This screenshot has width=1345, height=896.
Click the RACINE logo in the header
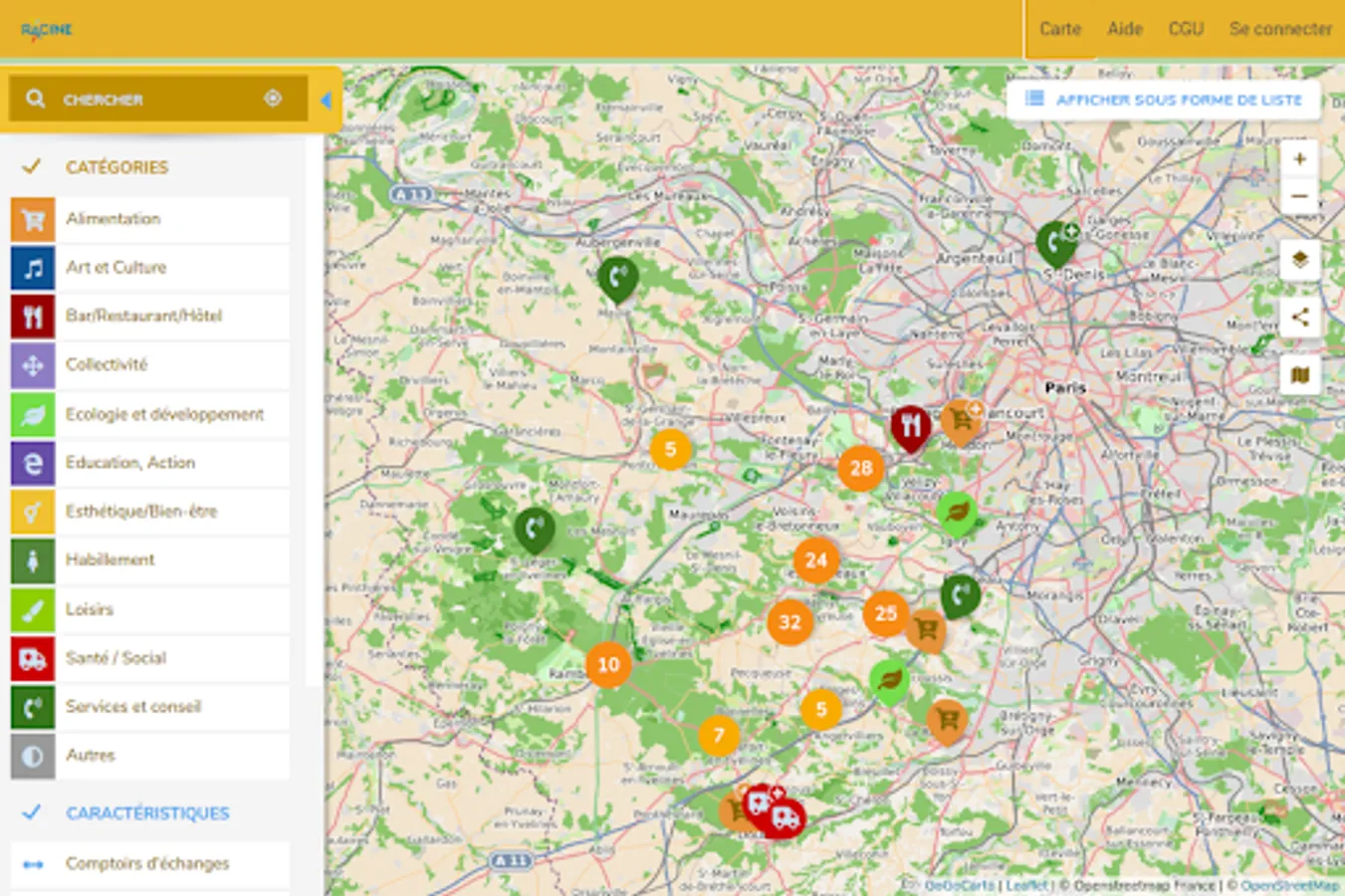(x=47, y=30)
